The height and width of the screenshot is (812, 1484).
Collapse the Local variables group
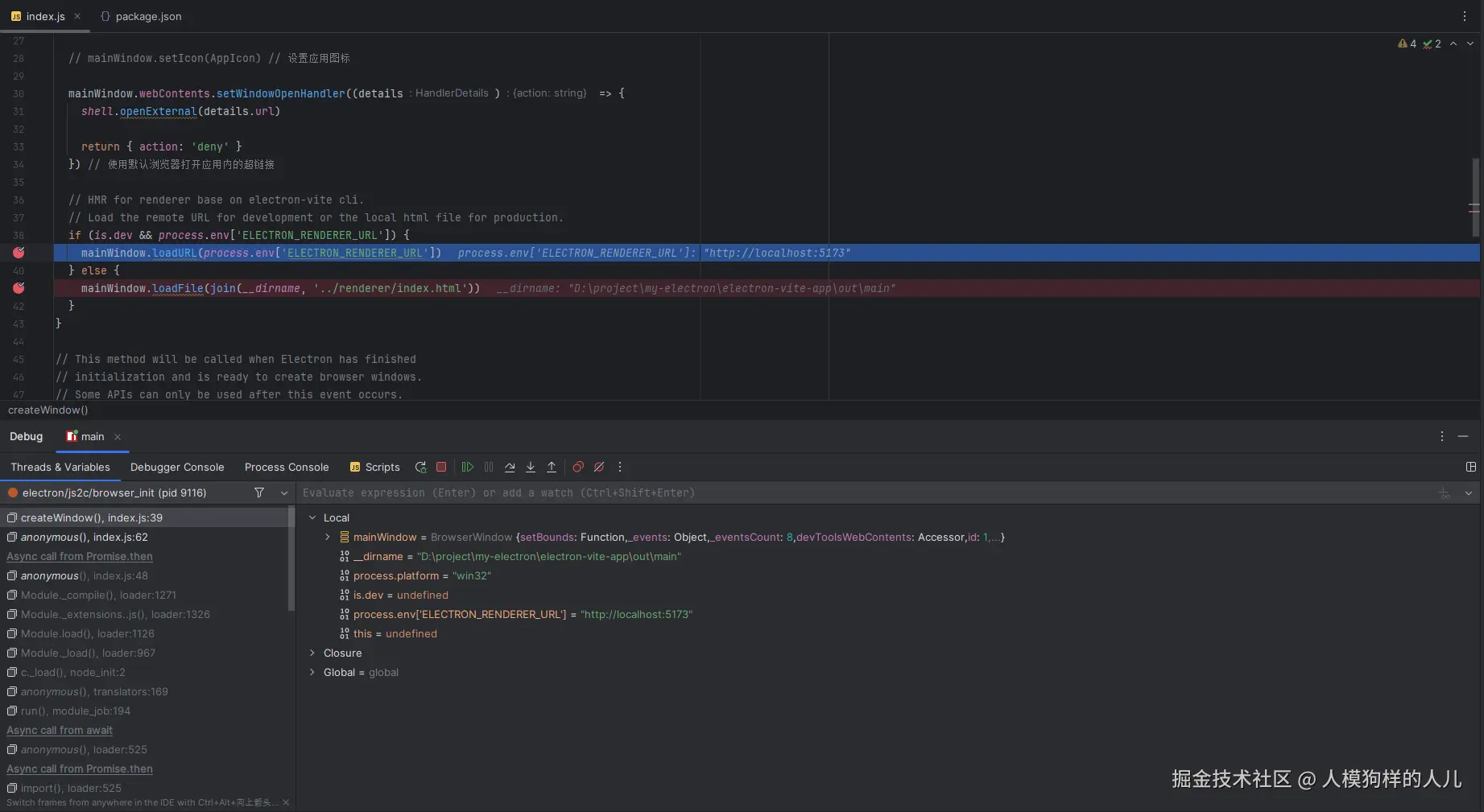pos(312,517)
